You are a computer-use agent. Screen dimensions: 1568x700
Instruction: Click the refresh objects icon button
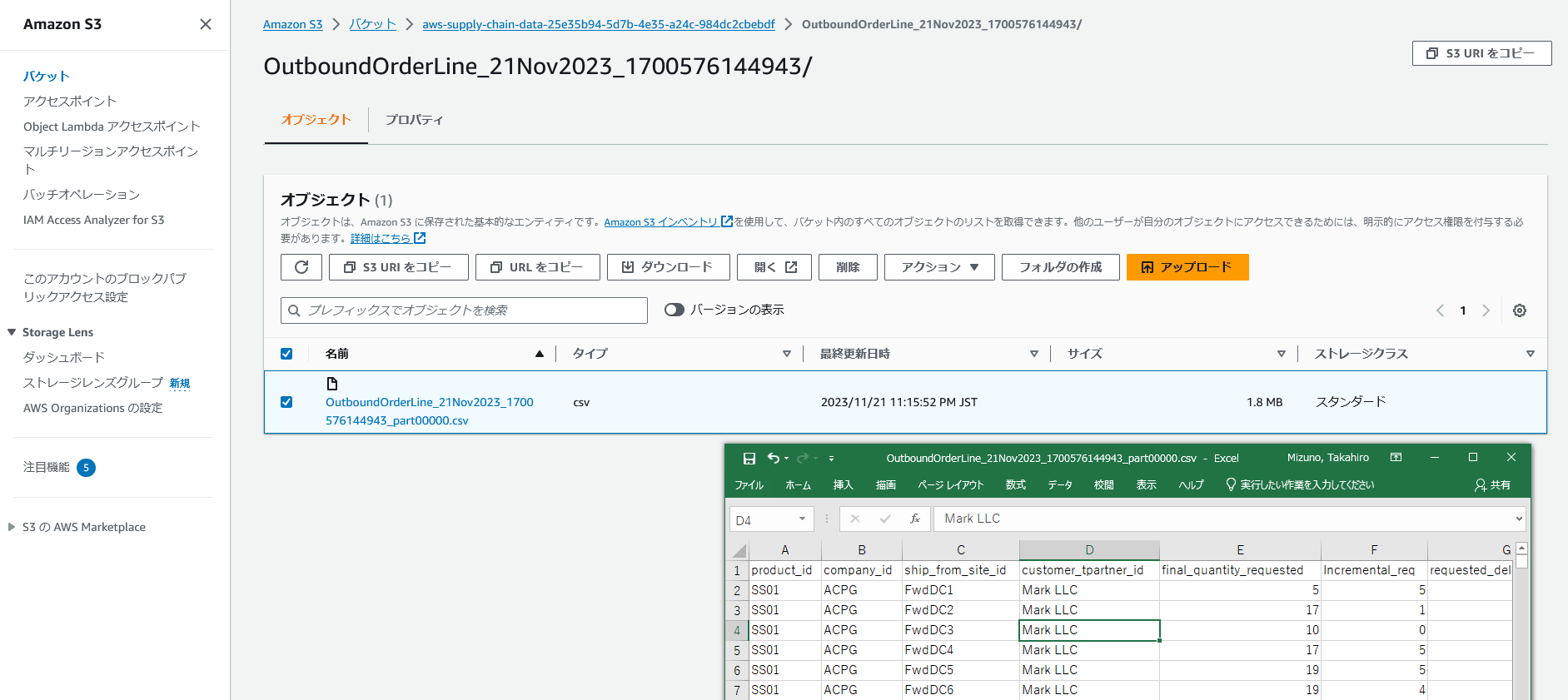[x=301, y=267]
